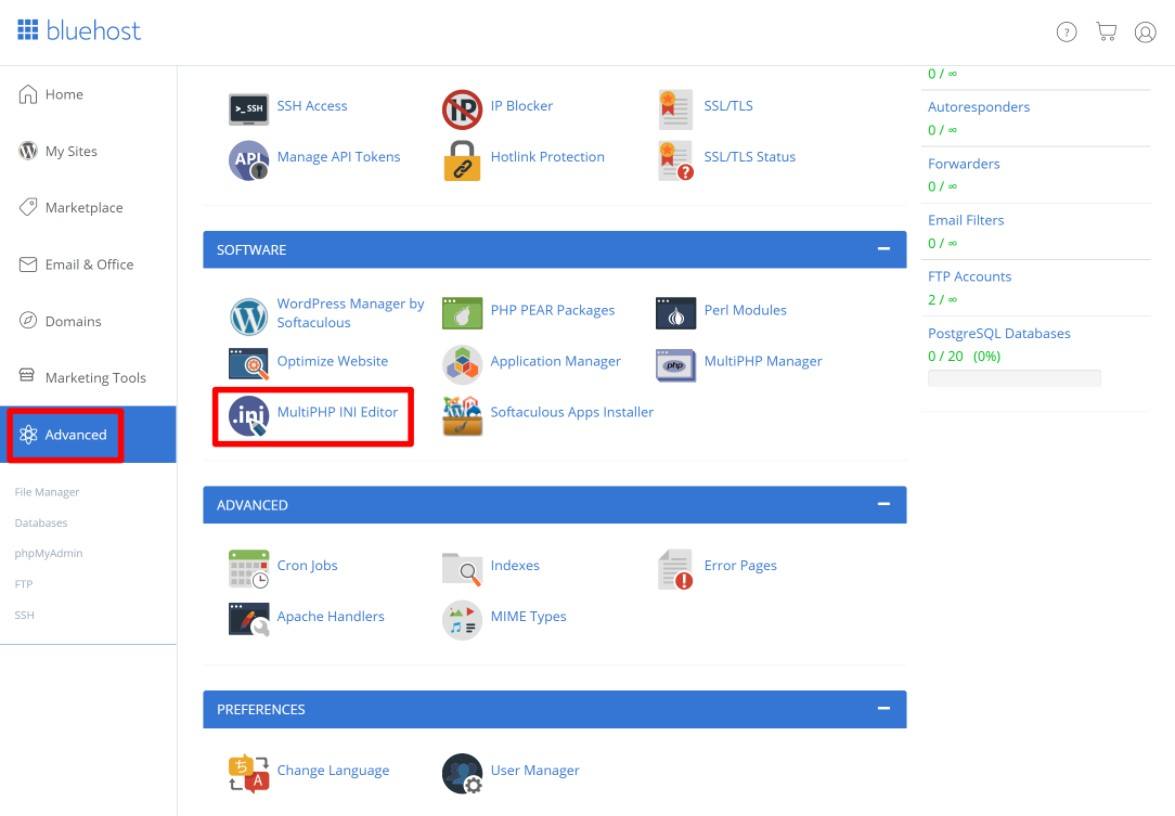Open Autoresponders statistics link
1175x816 pixels.
coord(979,107)
